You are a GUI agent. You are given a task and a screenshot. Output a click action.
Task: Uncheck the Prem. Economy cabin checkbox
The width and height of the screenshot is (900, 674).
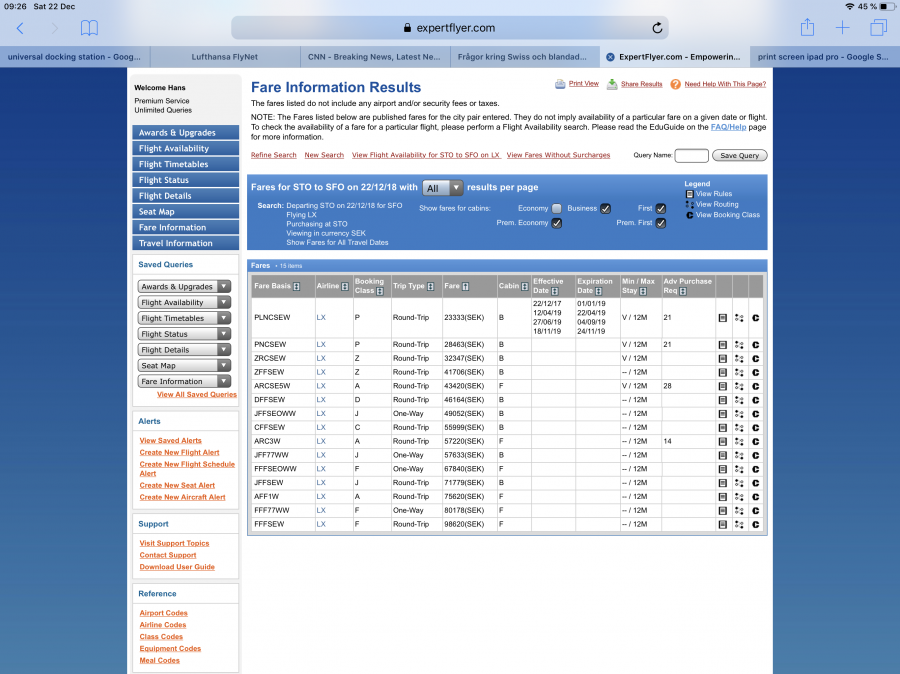click(x=557, y=223)
